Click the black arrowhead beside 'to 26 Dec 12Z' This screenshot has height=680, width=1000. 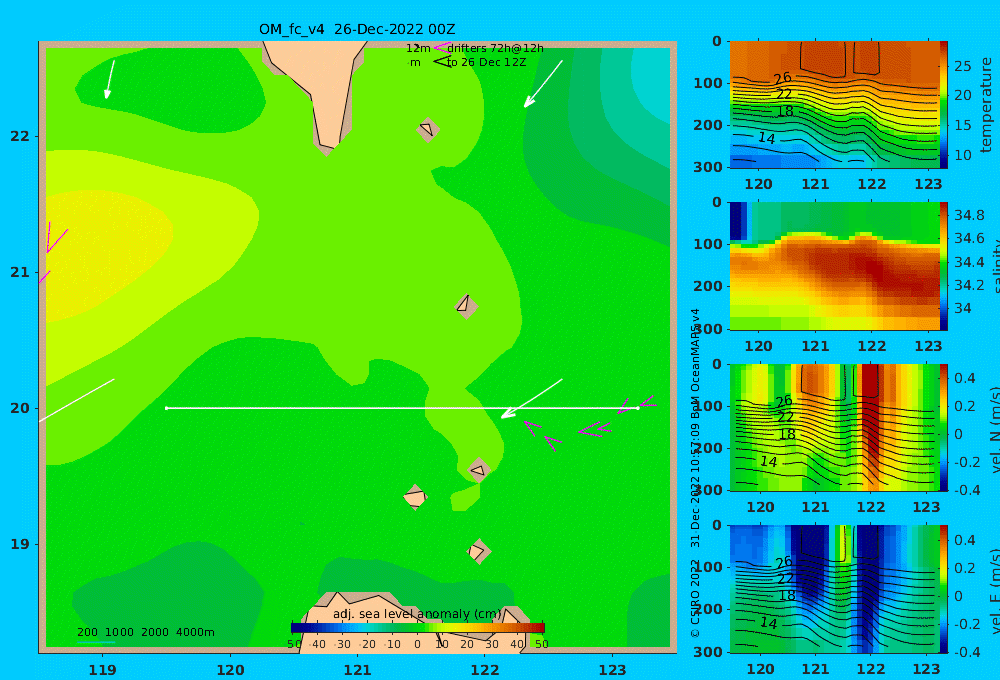coord(441,62)
